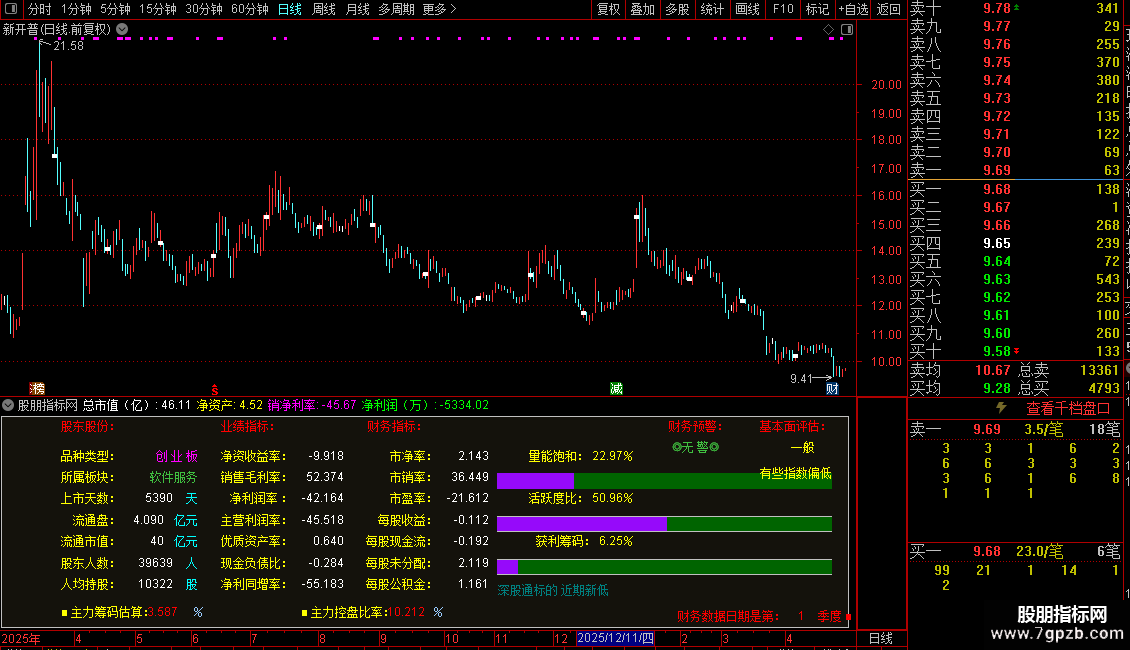
Task: Collapse the 股朋指标网 indicator panel
Action: tap(8, 405)
